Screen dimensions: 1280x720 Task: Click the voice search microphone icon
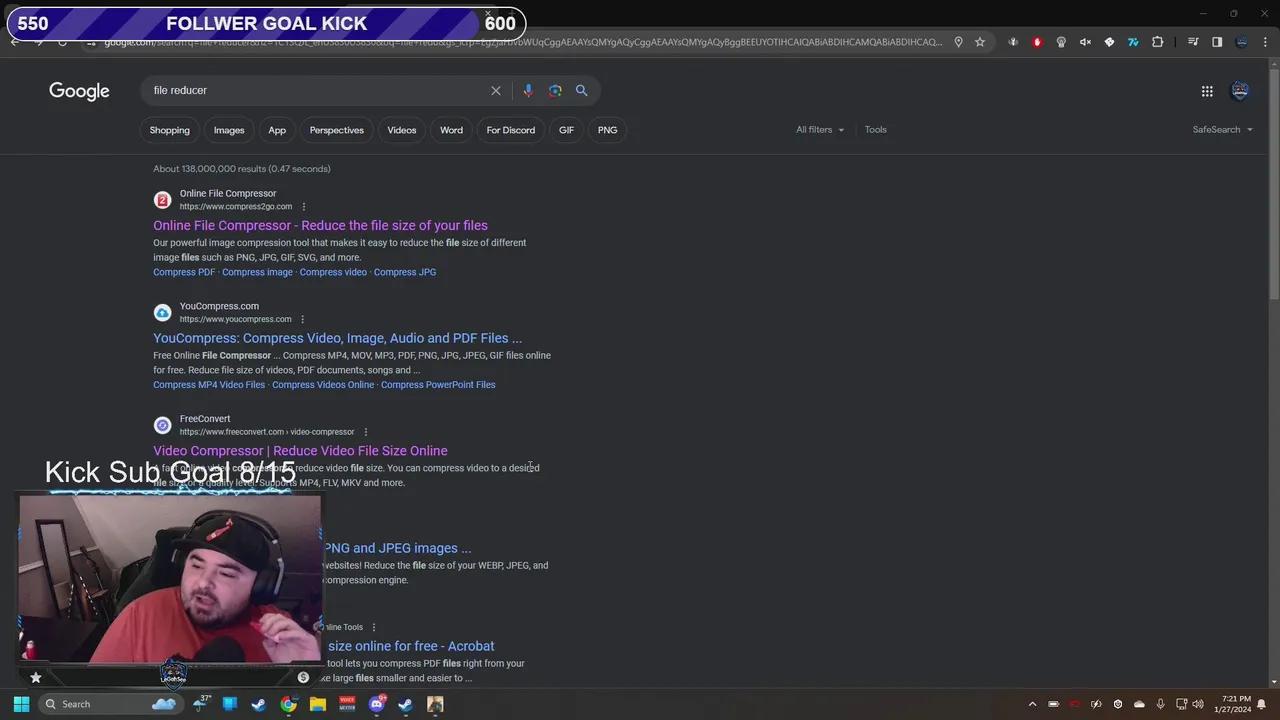click(x=528, y=90)
